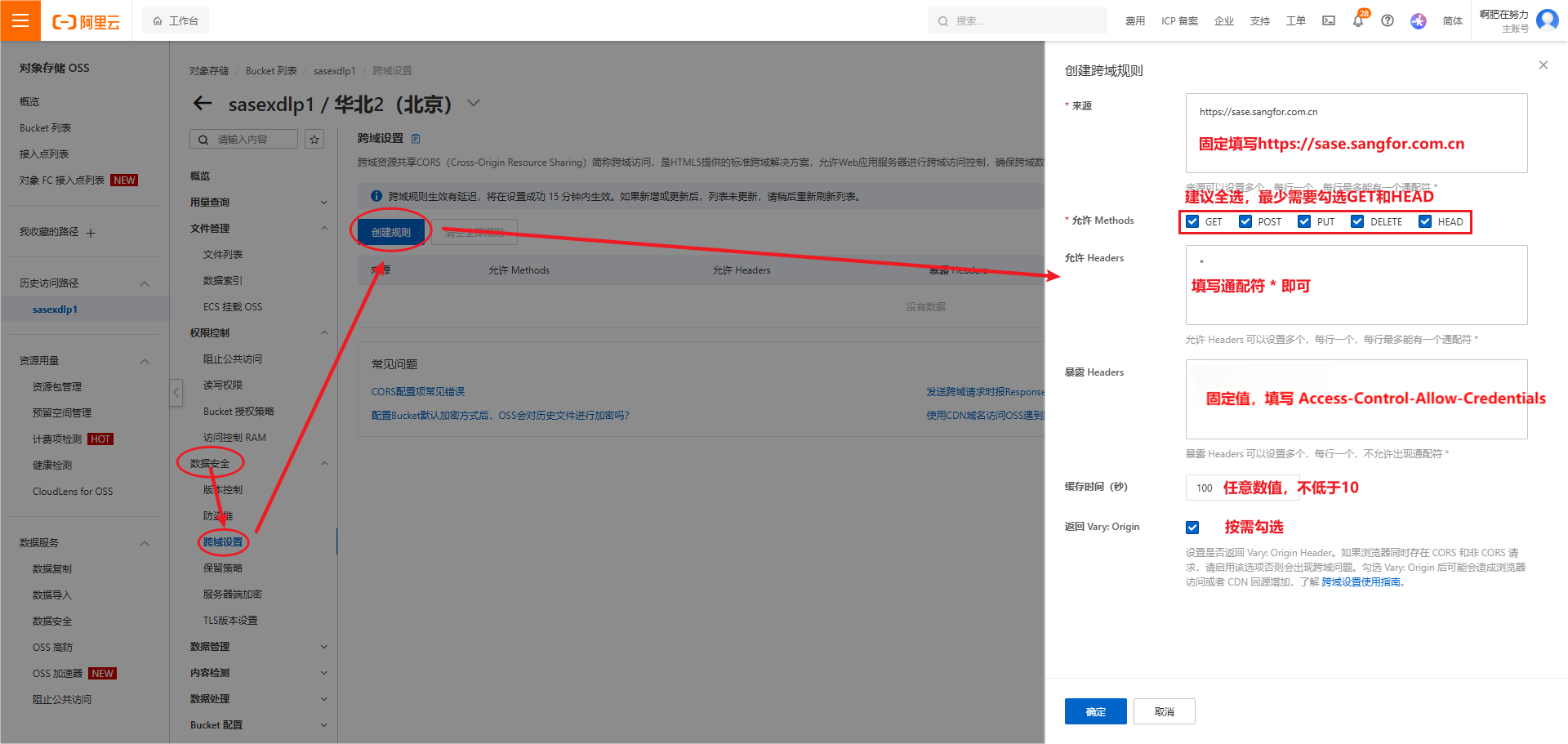
Task: Open the 工单 top menu
Action: coord(1296,21)
